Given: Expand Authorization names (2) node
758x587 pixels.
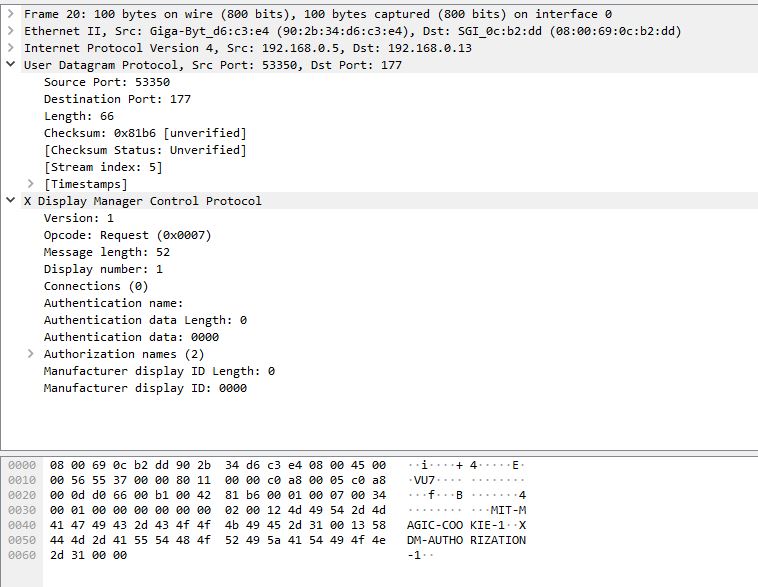Looking at the screenshot, I should pos(30,354).
